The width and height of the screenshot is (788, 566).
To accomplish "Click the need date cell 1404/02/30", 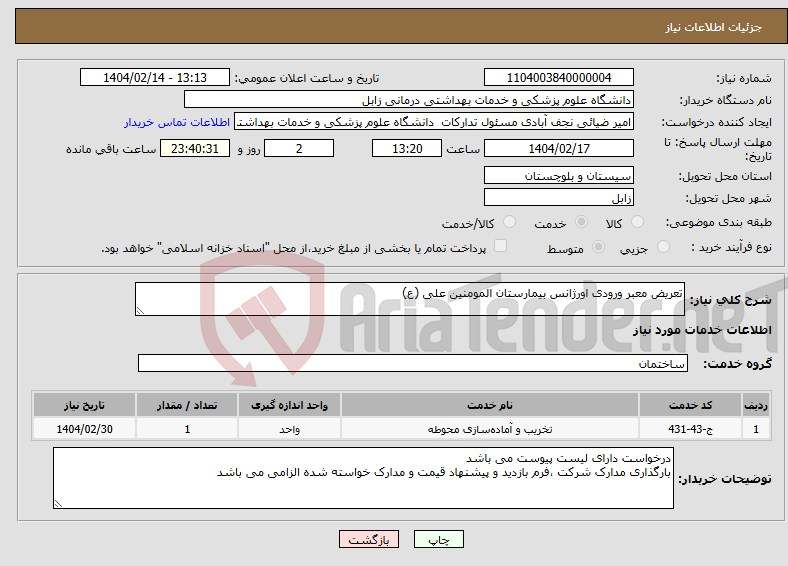I will [84, 429].
